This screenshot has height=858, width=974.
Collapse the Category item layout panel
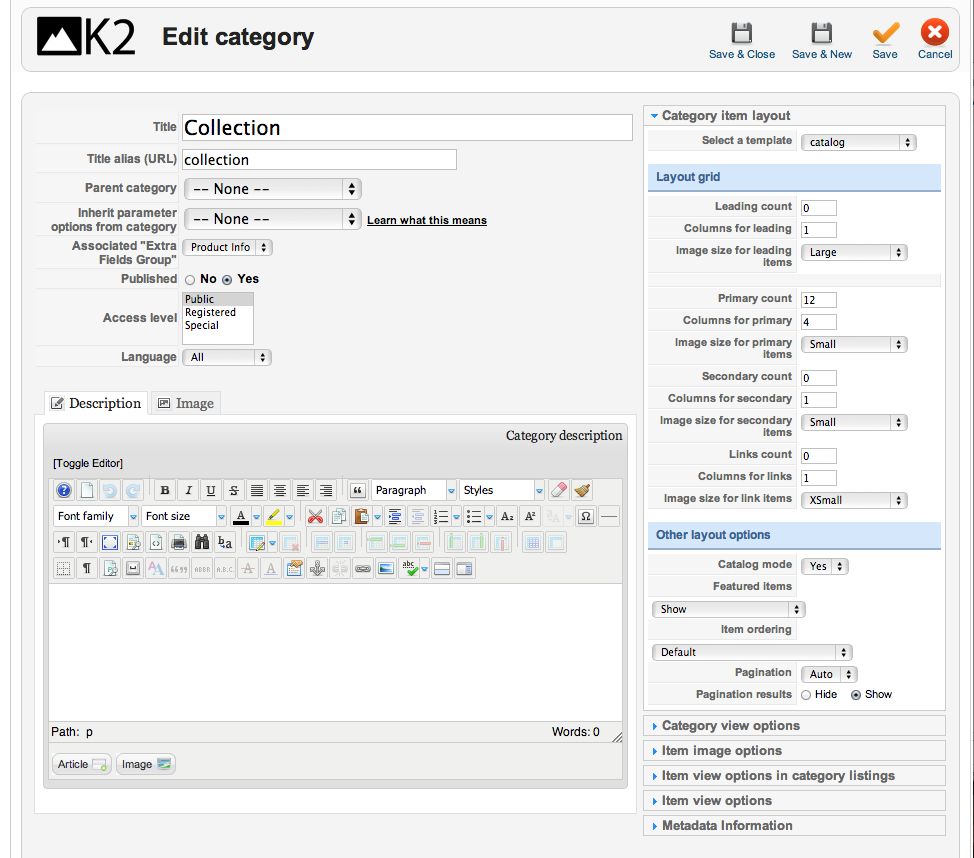(x=794, y=116)
